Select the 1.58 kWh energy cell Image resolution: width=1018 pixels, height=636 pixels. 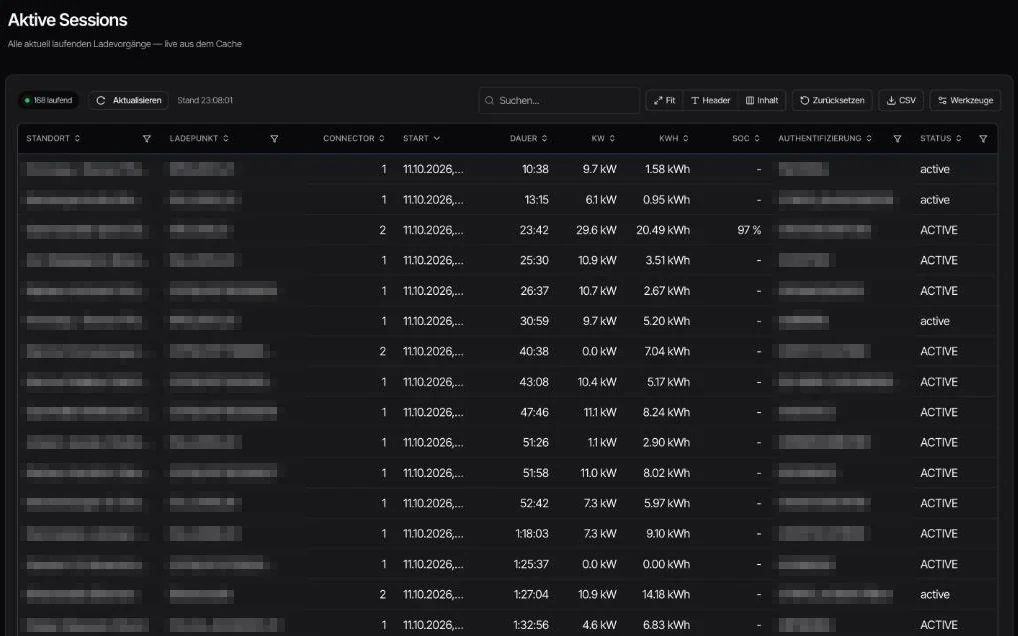click(667, 169)
